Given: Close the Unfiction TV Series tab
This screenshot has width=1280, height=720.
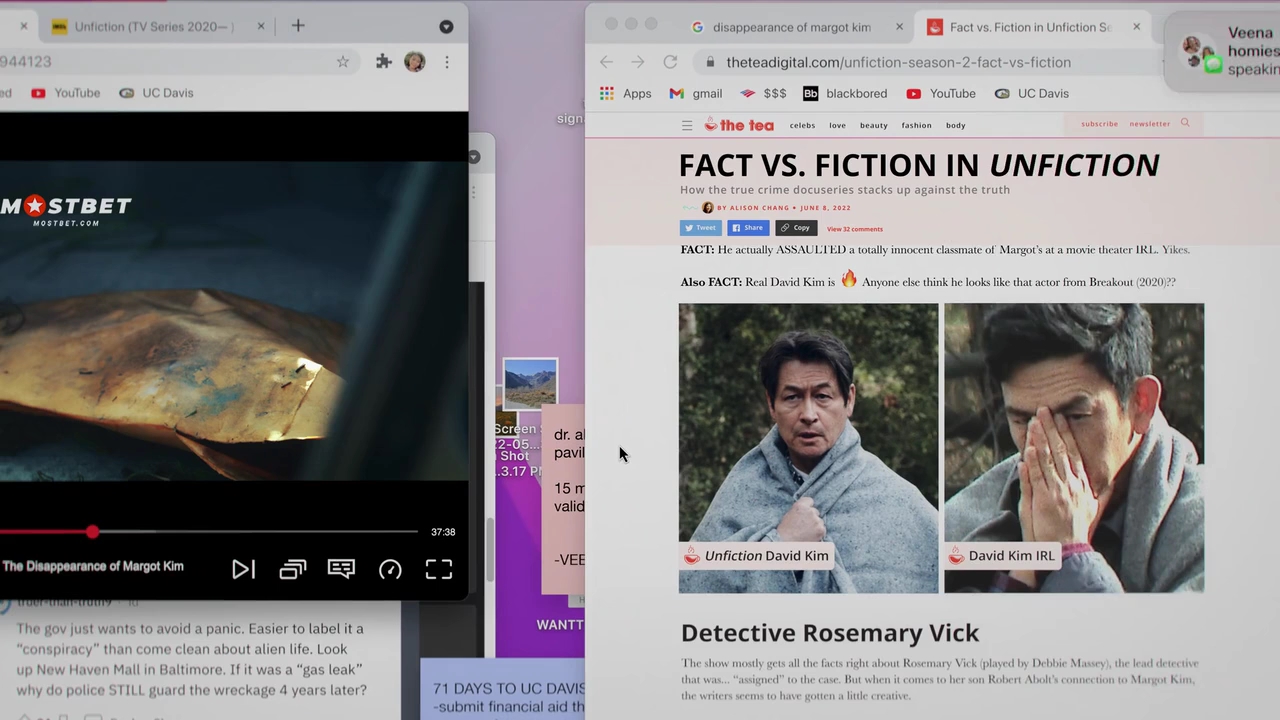Looking at the screenshot, I should point(261,26).
